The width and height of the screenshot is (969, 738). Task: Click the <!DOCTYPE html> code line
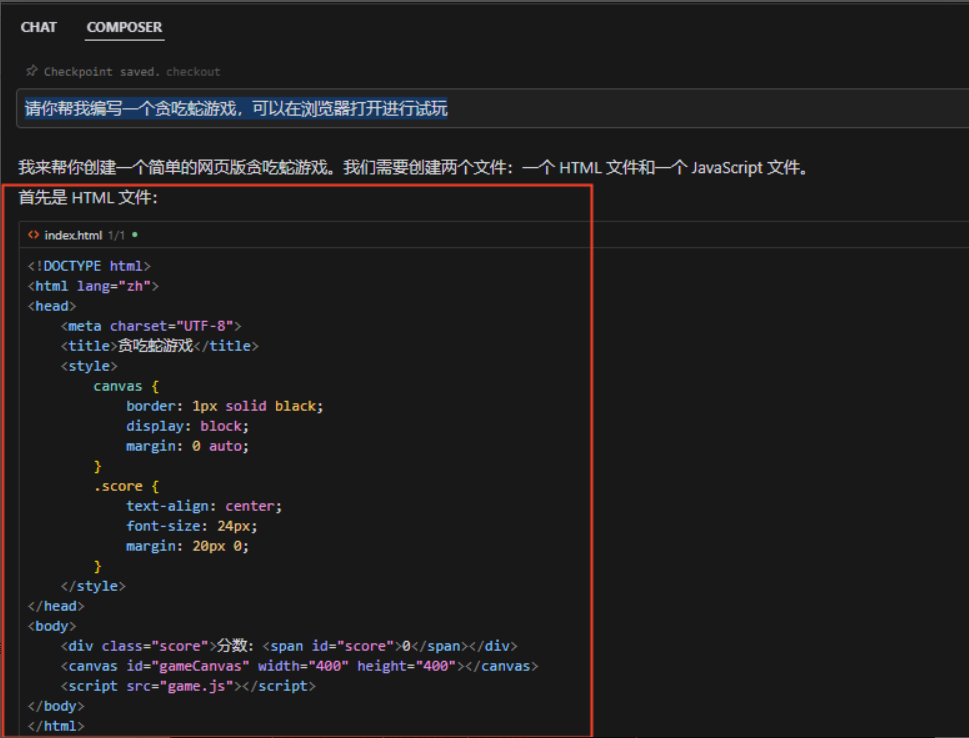coord(89,266)
